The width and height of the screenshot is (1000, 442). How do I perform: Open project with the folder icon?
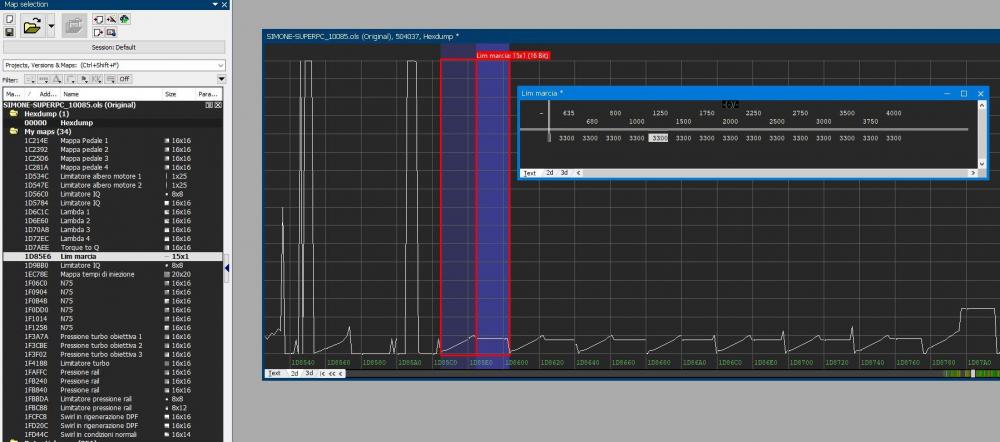30,25
